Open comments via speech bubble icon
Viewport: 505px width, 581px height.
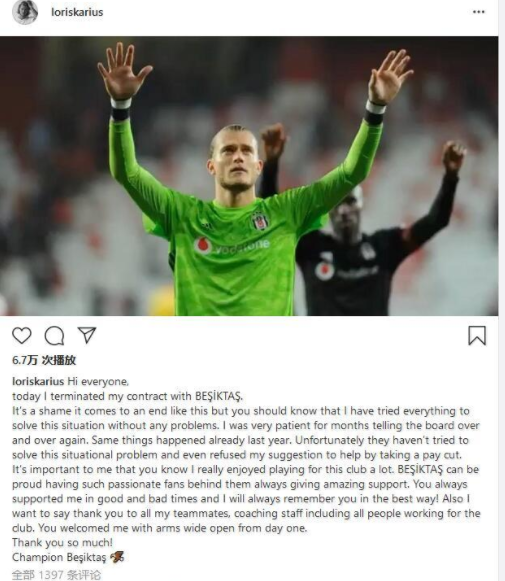coord(54,336)
